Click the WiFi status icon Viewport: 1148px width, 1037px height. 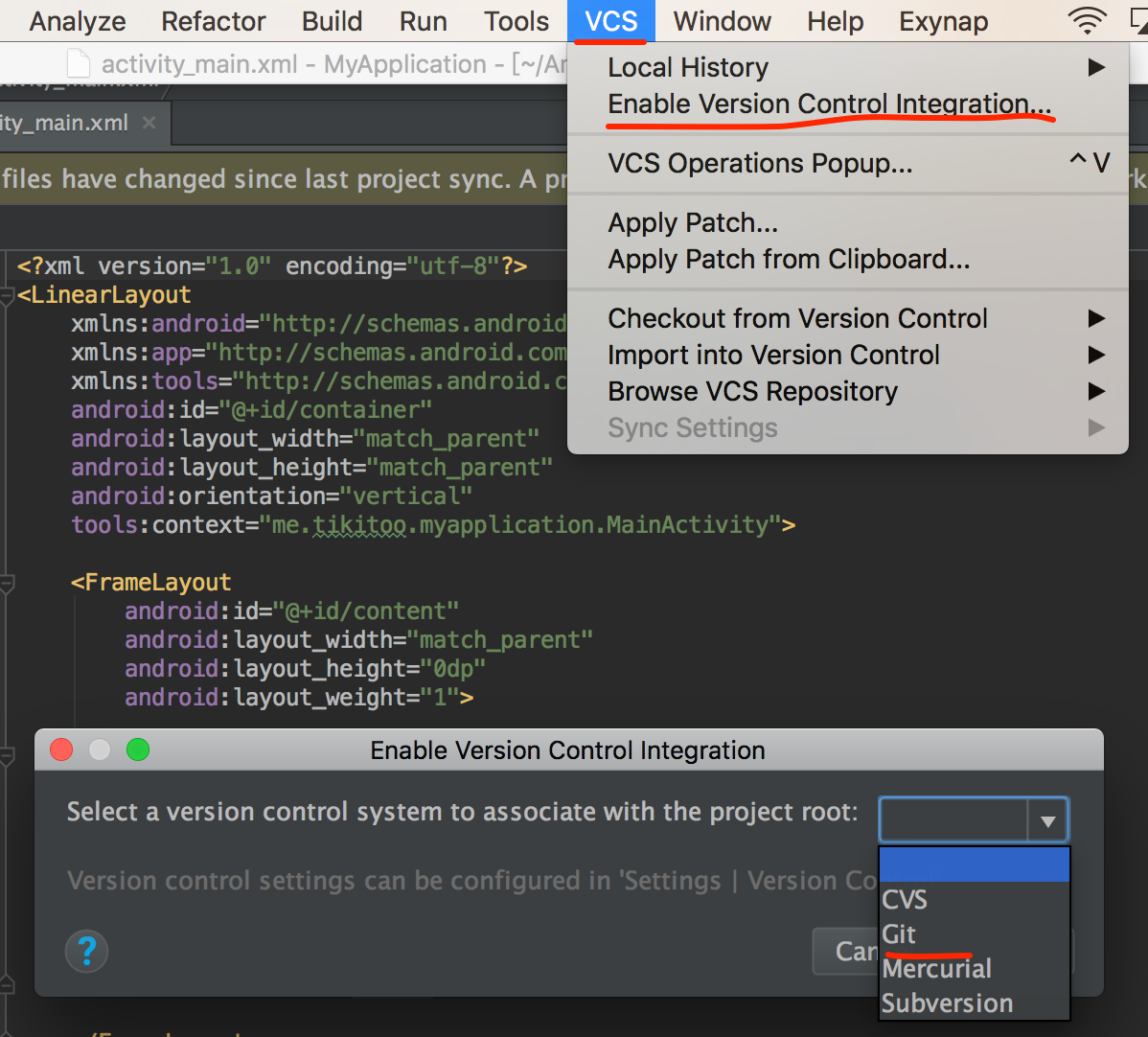[1087, 21]
